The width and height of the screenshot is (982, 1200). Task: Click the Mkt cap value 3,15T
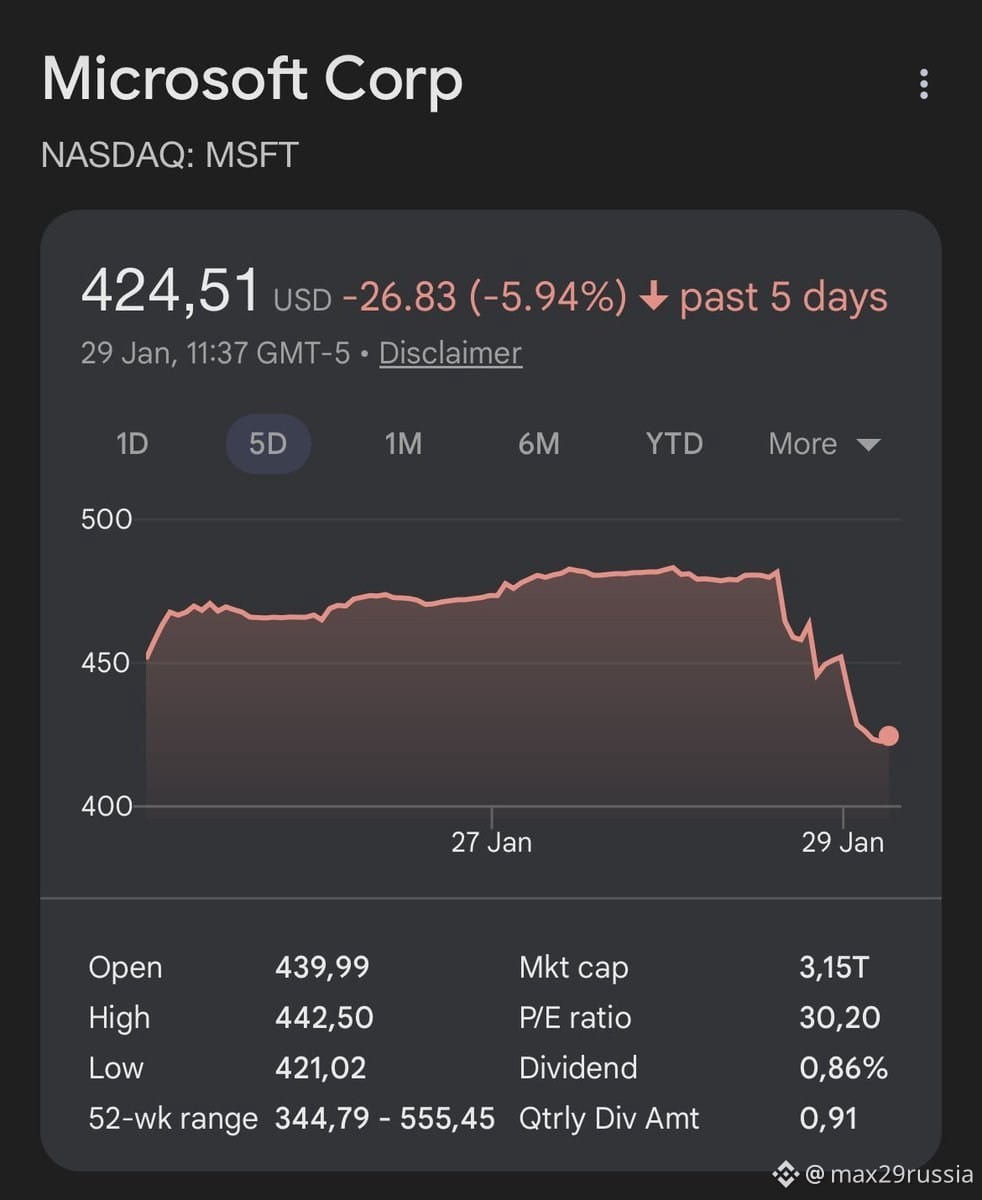(834, 968)
